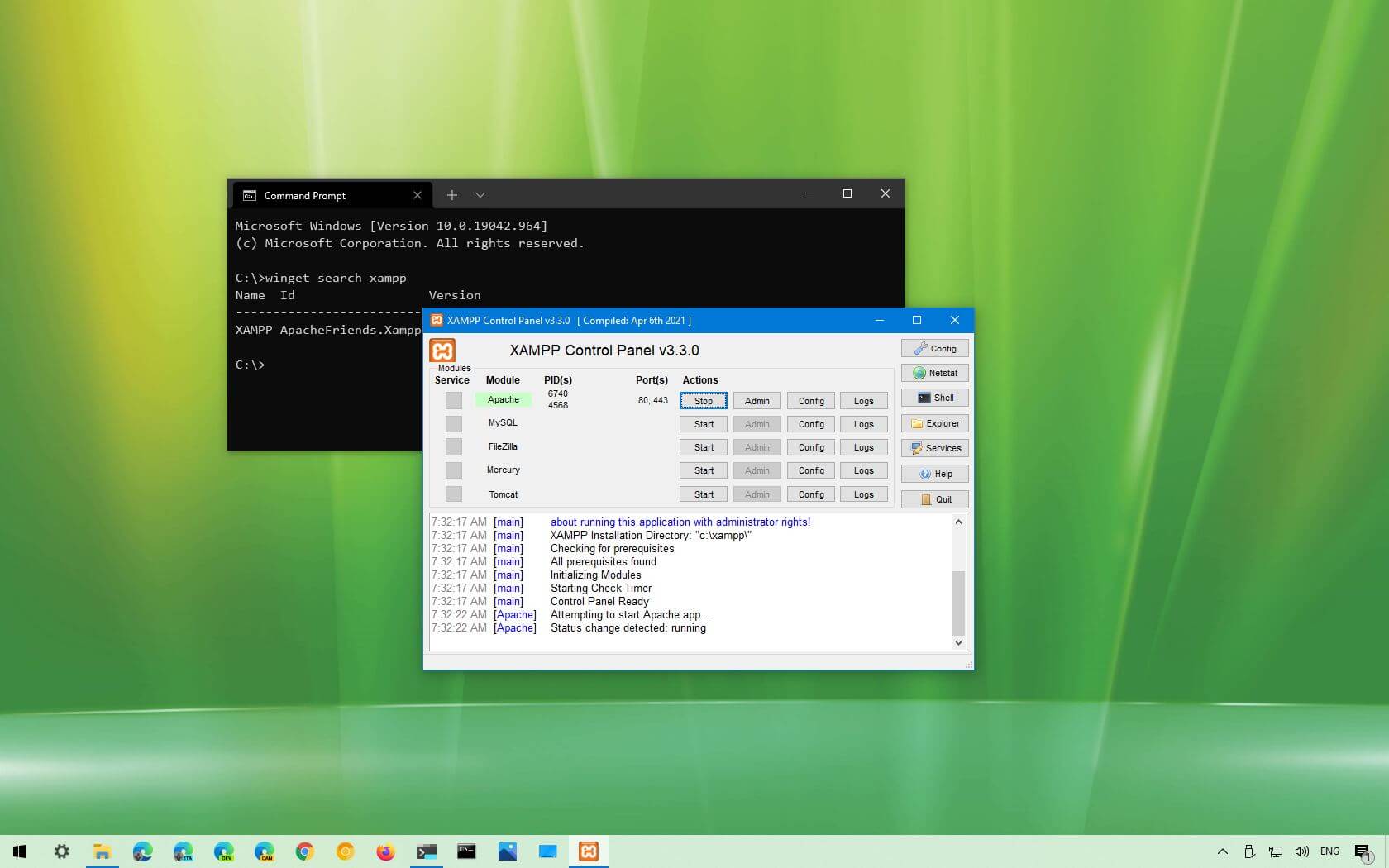Open the XAMPP Shell
1389x868 pixels.
pyautogui.click(x=933, y=398)
